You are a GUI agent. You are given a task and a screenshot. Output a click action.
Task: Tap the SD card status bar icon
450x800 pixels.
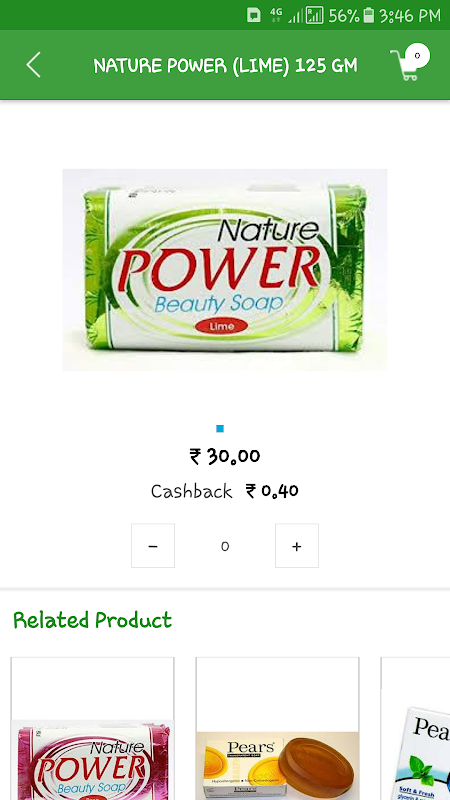click(x=254, y=15)
